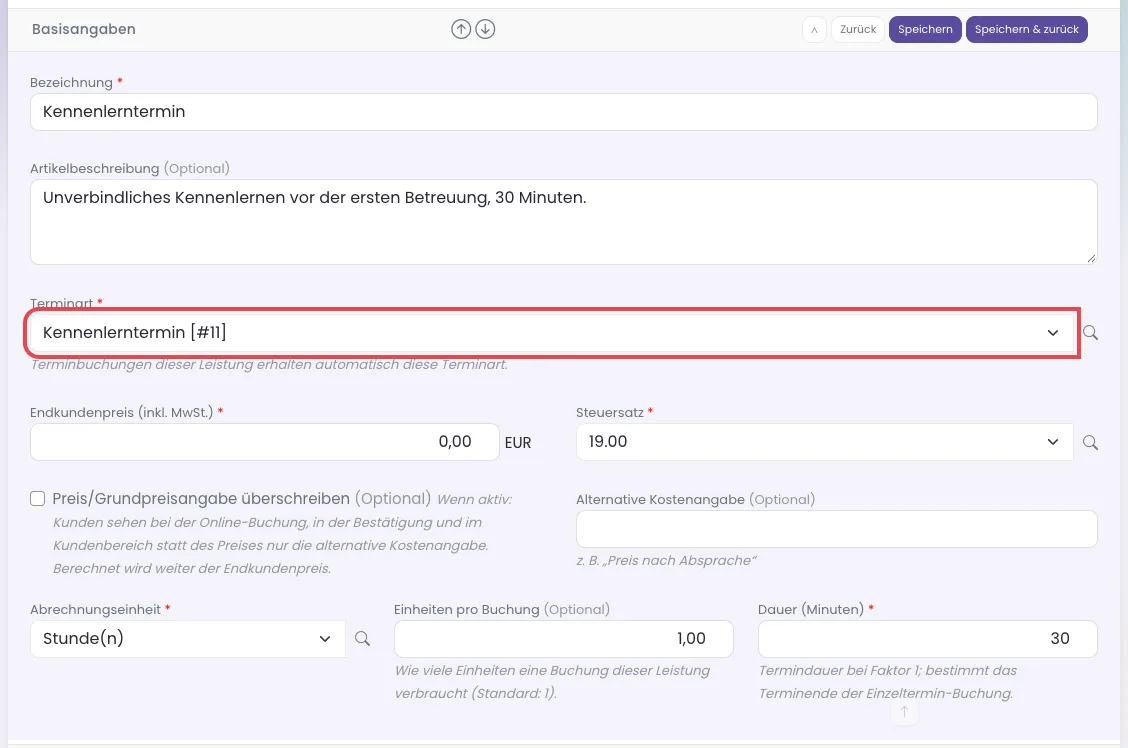Focus the Bezeichnung input field
The height and width of the screenshot is (748, 1128).
[x=563, y=111]
